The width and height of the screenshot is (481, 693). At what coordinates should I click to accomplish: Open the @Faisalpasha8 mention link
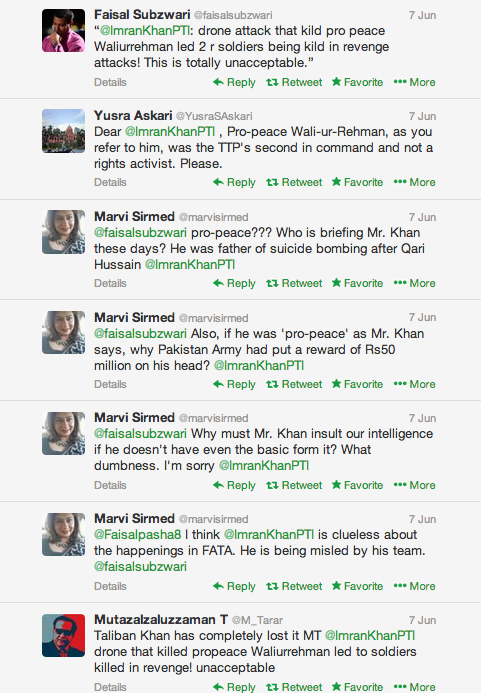click(x=137, y=535)
